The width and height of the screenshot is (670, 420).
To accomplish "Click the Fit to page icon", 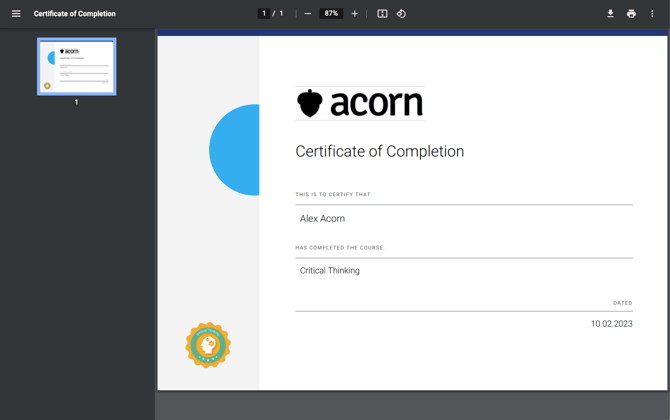I will [382, 14].
